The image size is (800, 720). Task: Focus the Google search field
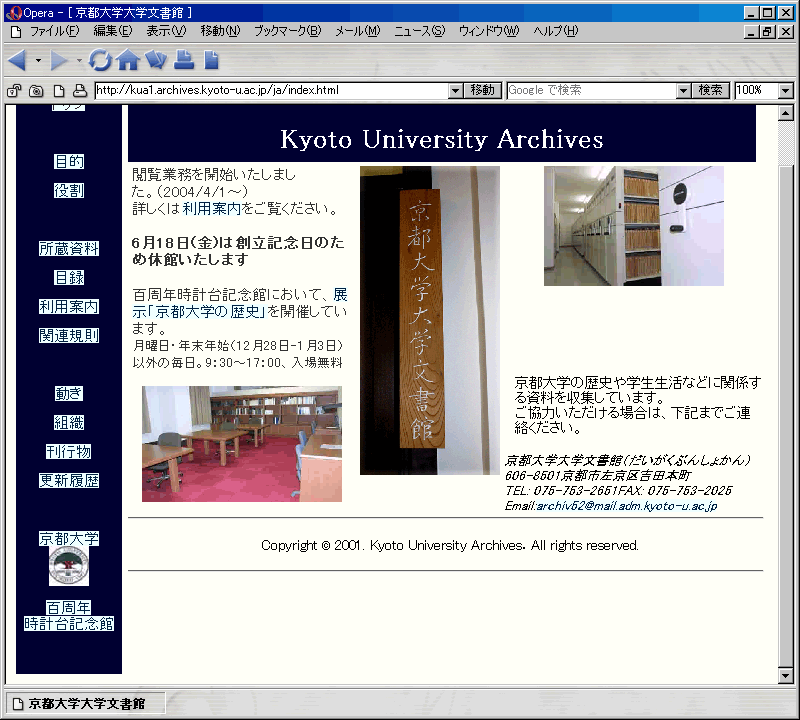(592, 91)
